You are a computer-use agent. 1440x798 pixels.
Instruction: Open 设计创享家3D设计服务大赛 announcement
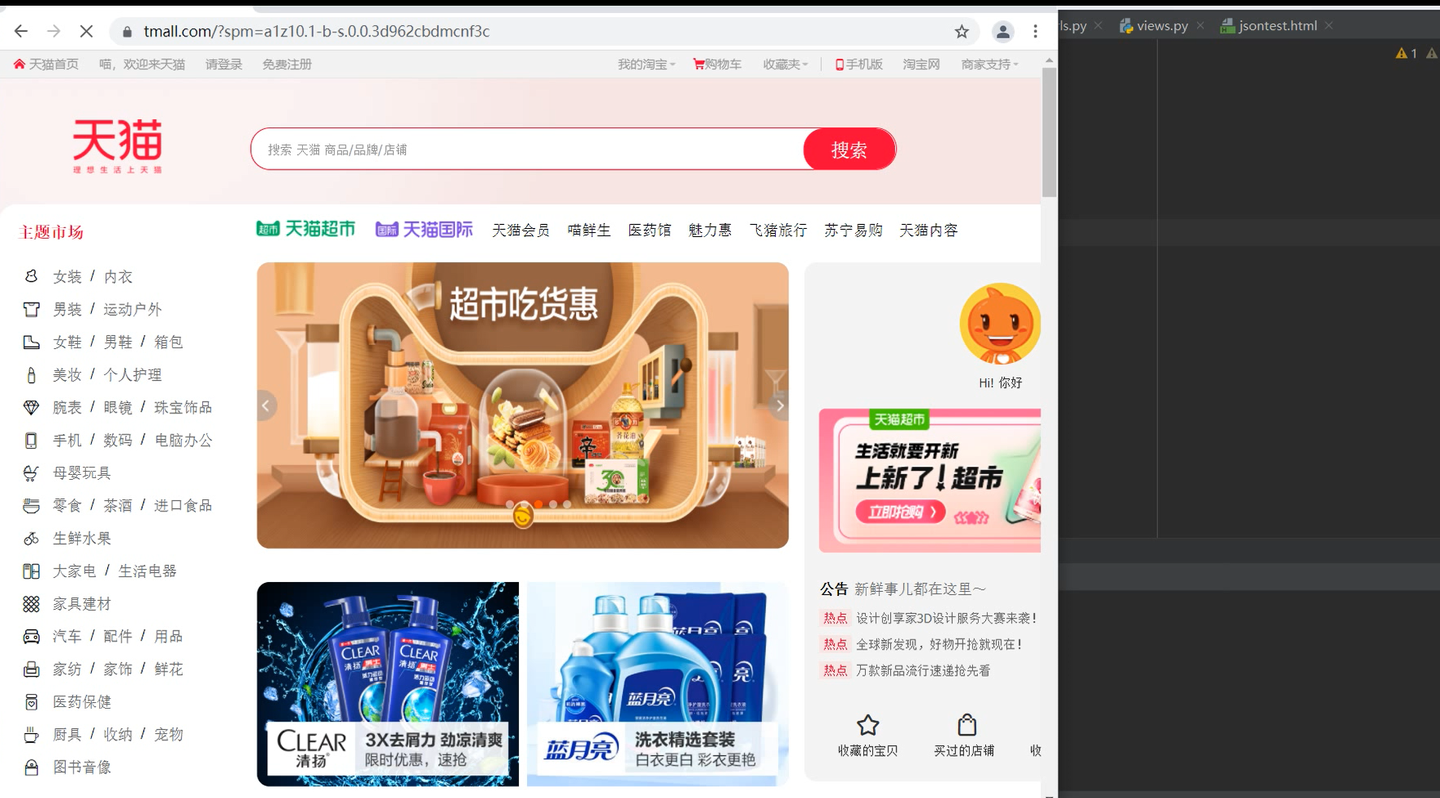[946, 618]
